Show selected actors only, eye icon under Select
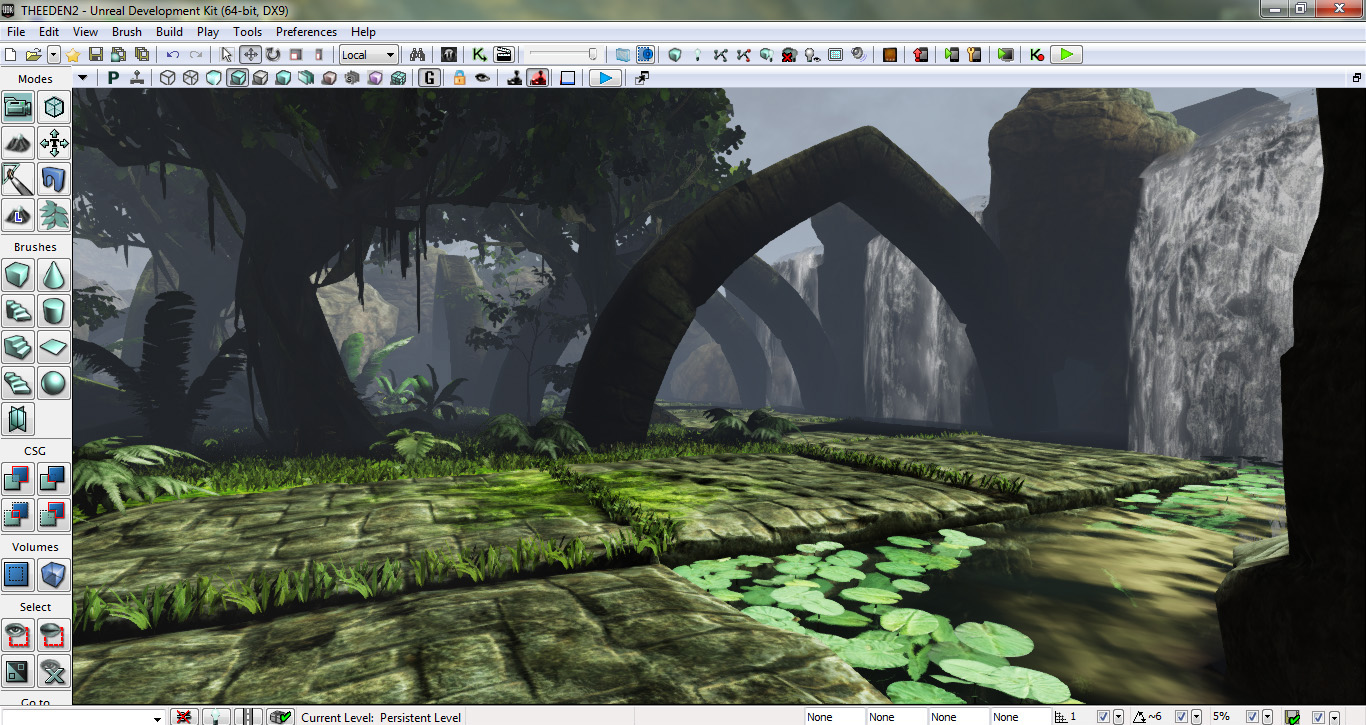This screenshot has height=725, width=1366. pos(18,634)
